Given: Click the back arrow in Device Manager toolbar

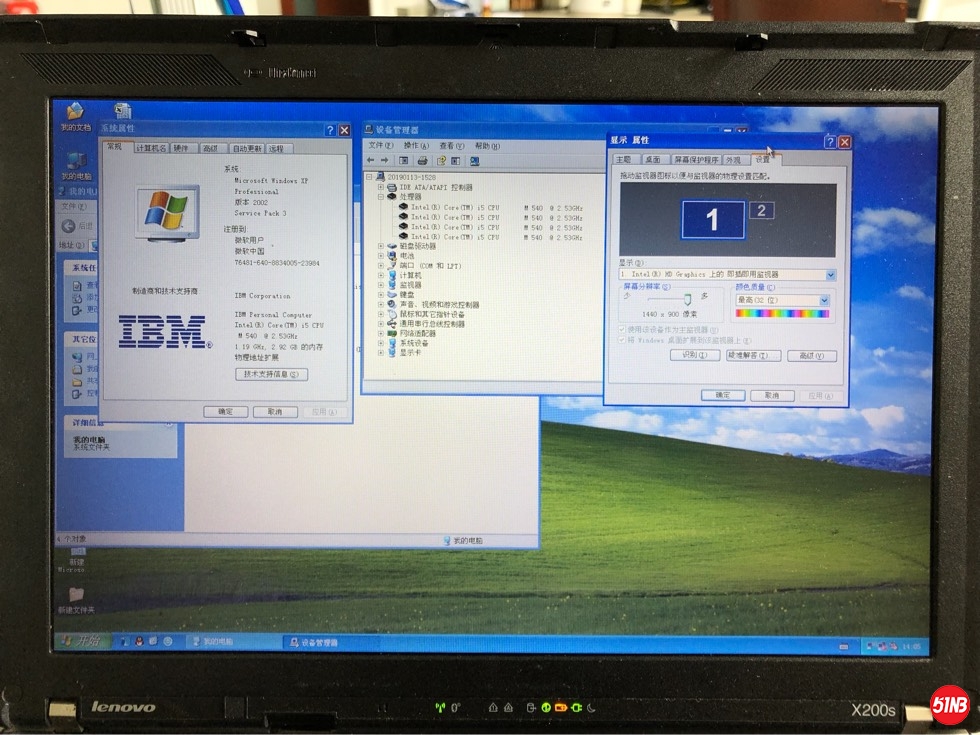Looking at the screenshot, I should coord(371,160).
